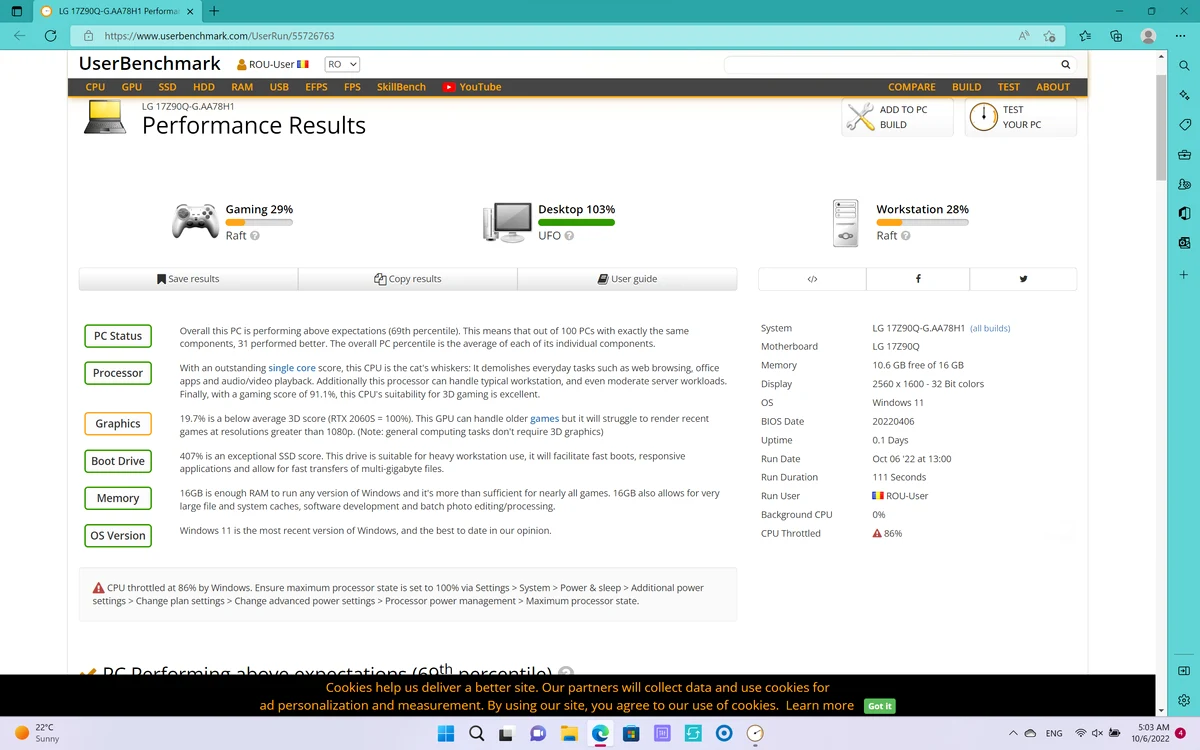Screen dimensions: 1200x750
Task: Click the Desktop 103% score bar
Action: 576,222
